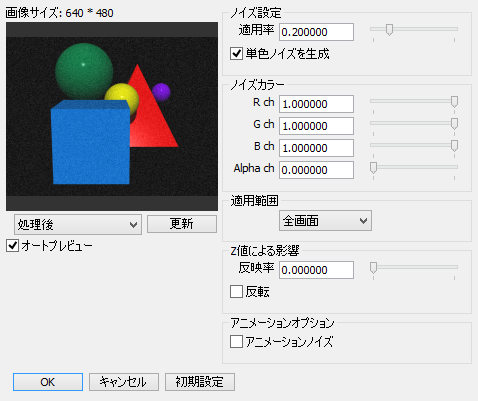
Task: Click the 反映率 slider handle
Action: point(373,268)
